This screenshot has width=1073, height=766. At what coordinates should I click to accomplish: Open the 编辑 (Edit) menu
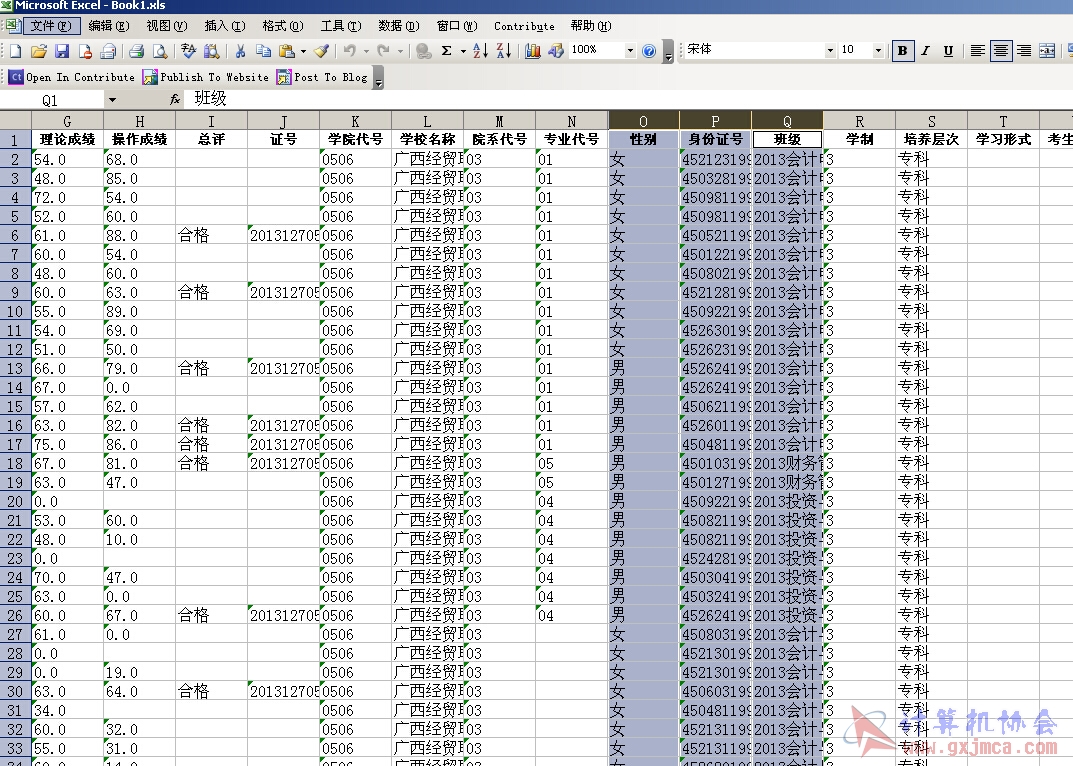click(109, 26)
